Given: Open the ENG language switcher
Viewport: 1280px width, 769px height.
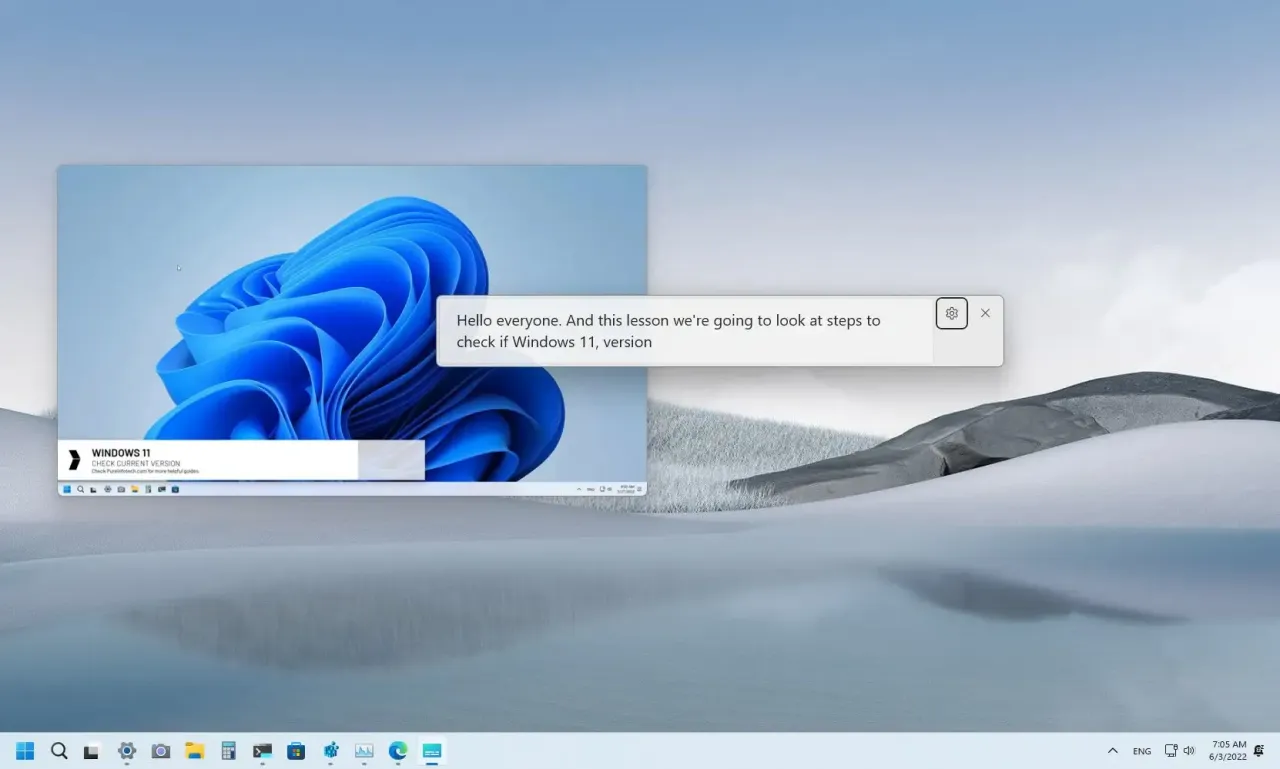Looking at the screenshot, I should click(1142, 750).
